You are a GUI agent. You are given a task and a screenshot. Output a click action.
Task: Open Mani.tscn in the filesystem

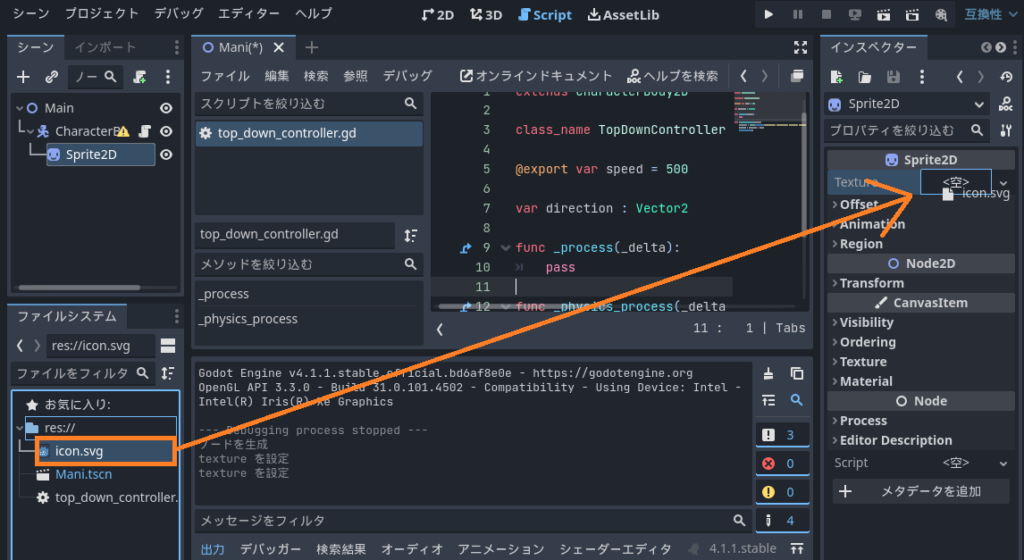[84, 474]
